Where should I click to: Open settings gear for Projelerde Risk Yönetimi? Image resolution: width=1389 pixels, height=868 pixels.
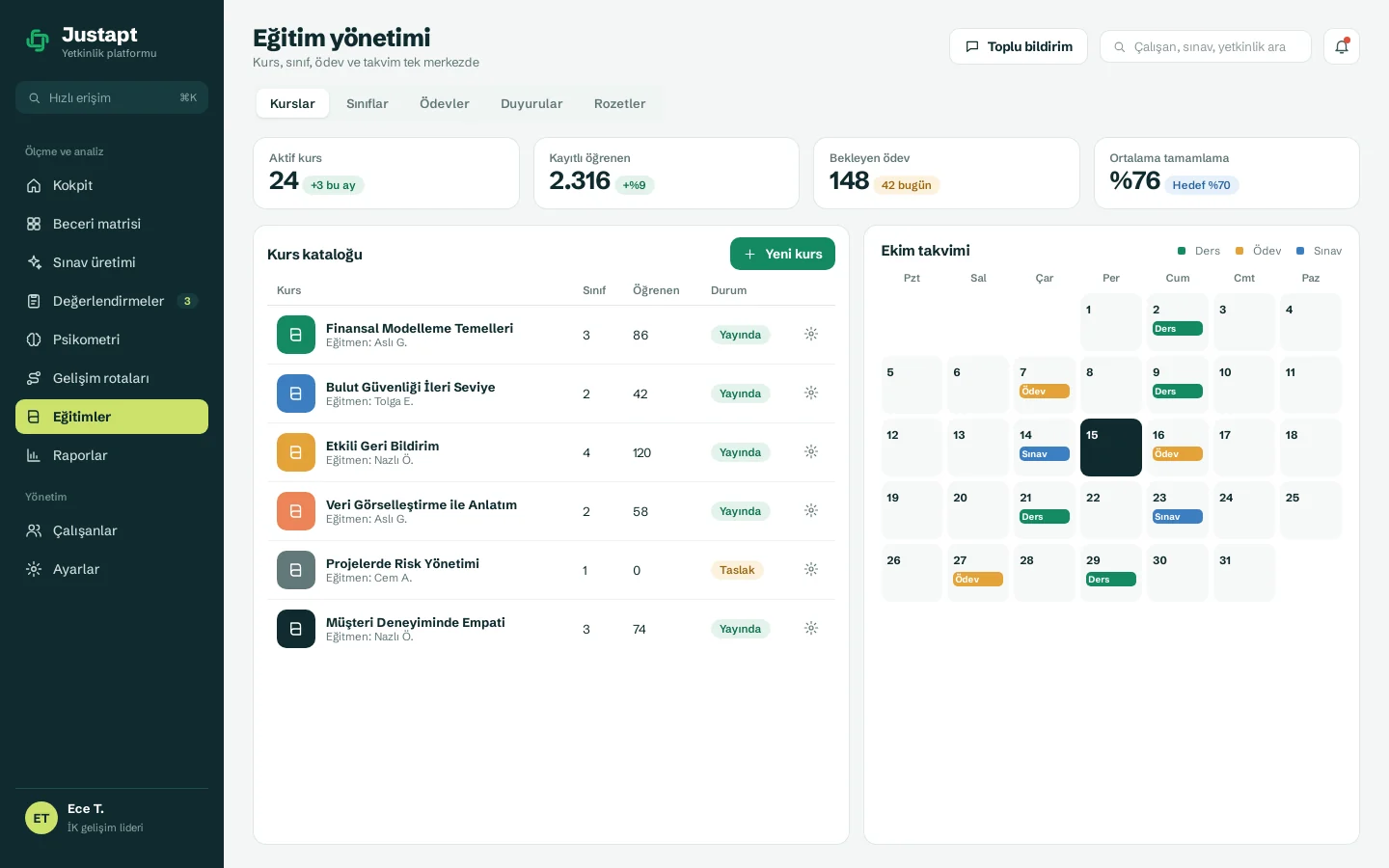[811, 569]
